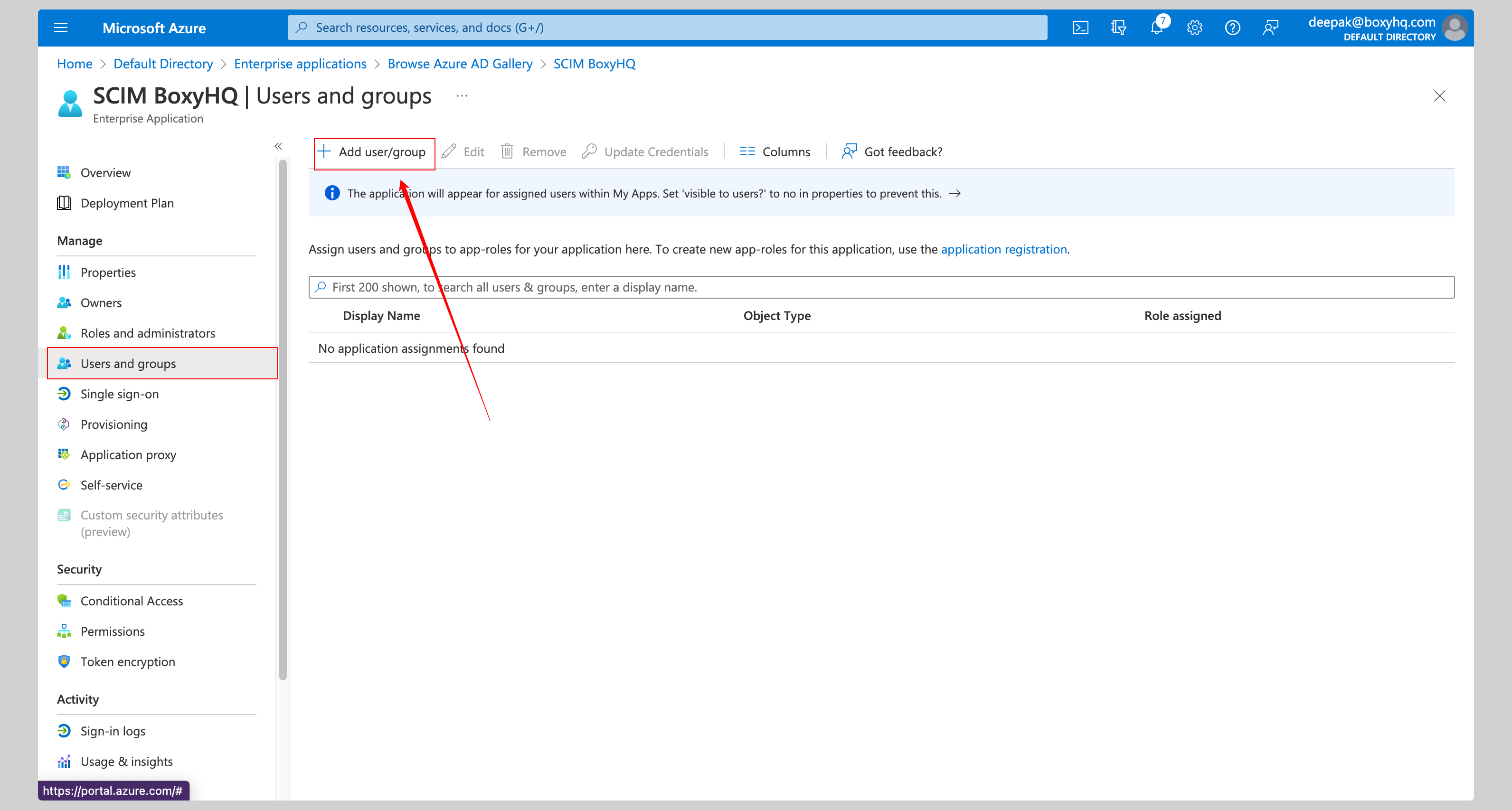Click the Add user/group button
This screenshot has height=810, width=1512.
tap(374, 151)
